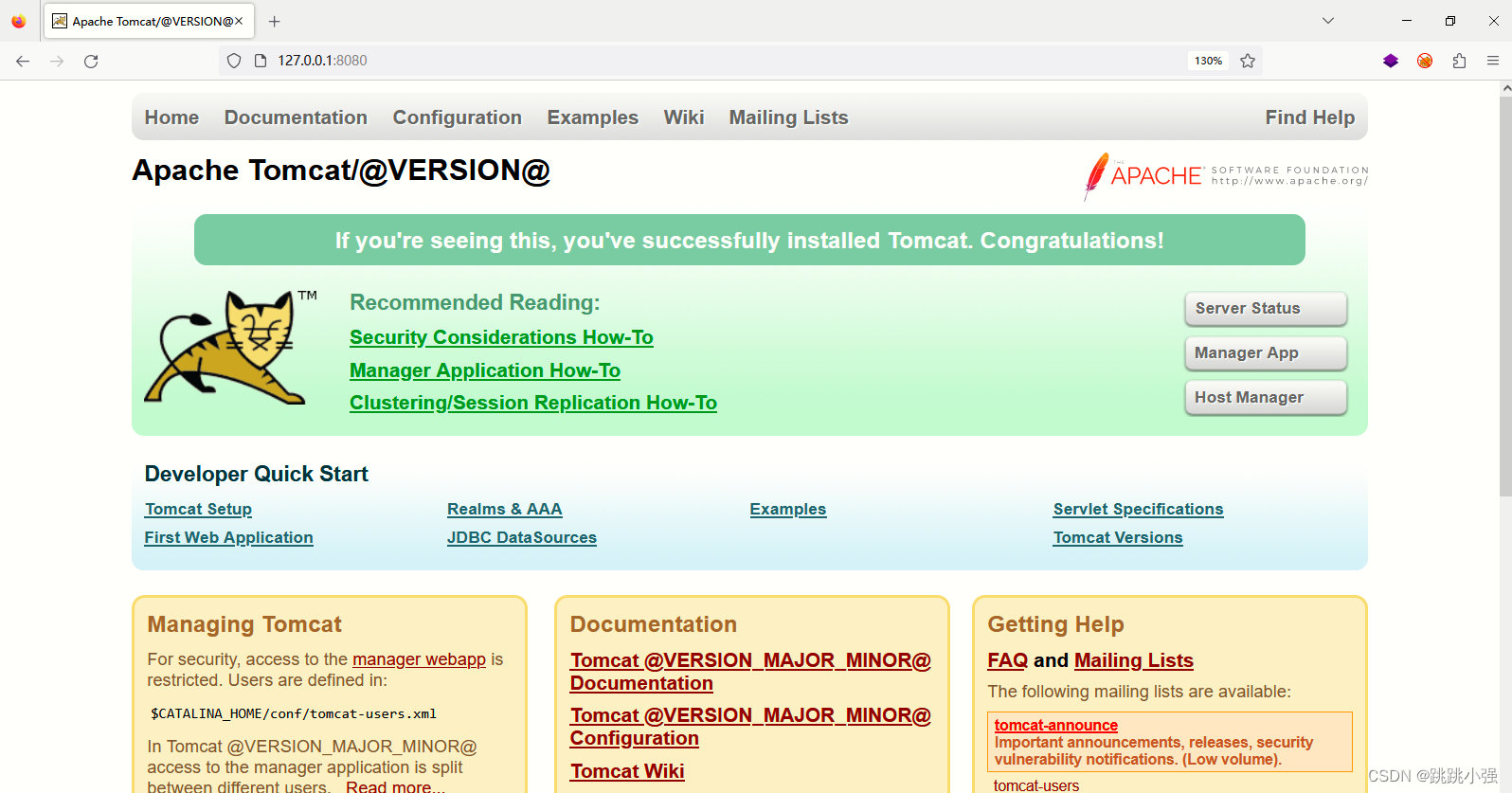Click the forward navigation arrow
Image resolution: width=1512 pixels, height=793 pixels.
point(57,61)
